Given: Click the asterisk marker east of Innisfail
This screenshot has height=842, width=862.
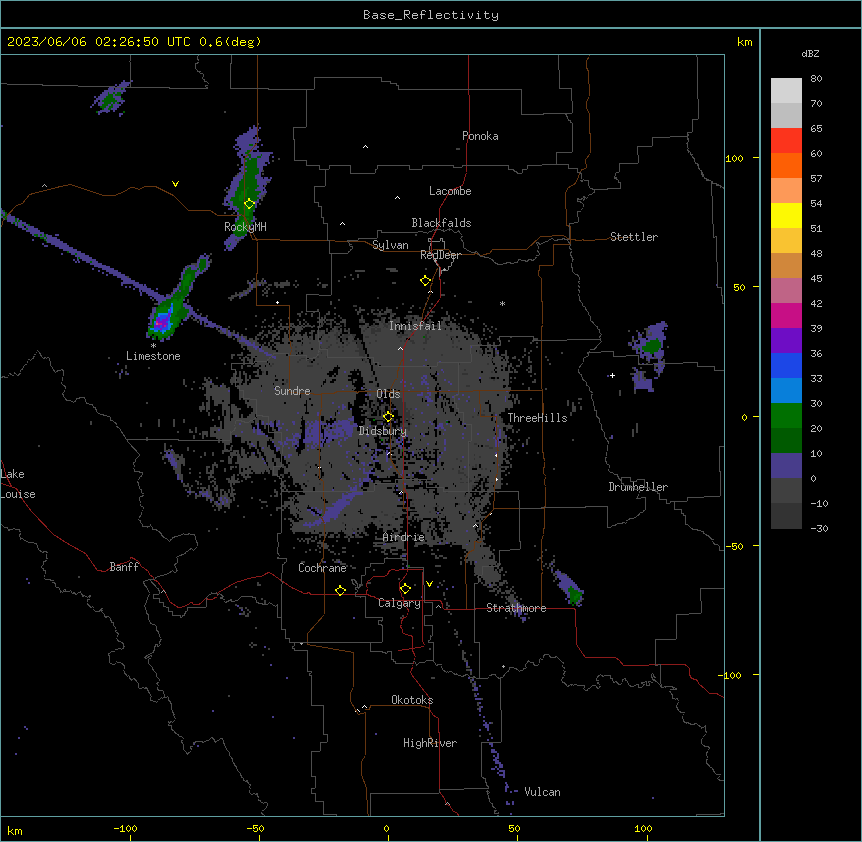Looking at the screenshot, I should coord(502,303).
